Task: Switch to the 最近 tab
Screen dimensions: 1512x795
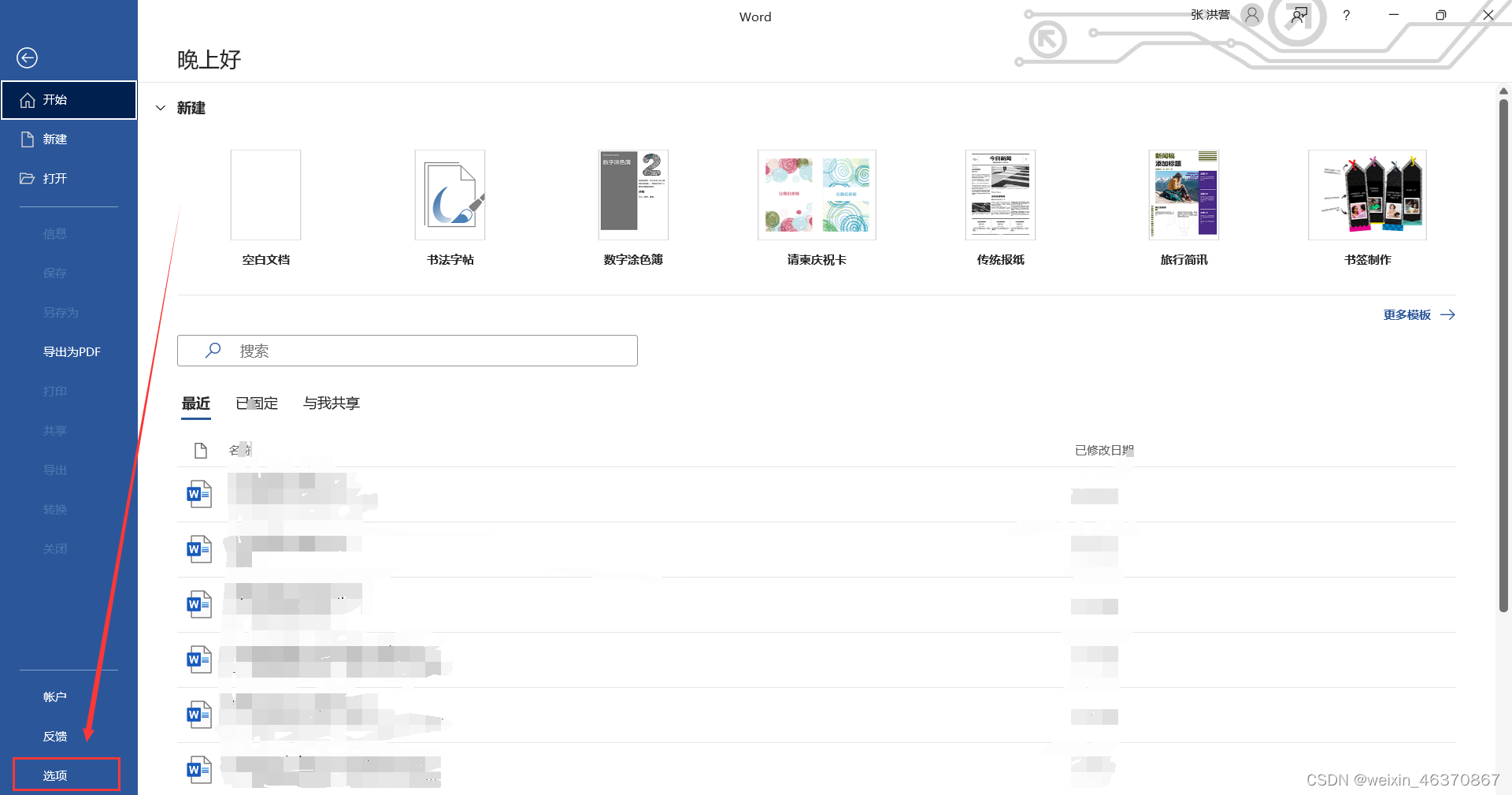Action: tap(196, 403)
